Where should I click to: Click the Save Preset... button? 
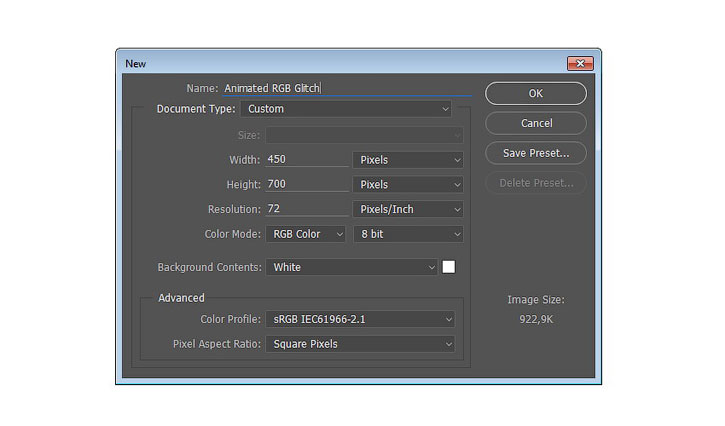536,153
